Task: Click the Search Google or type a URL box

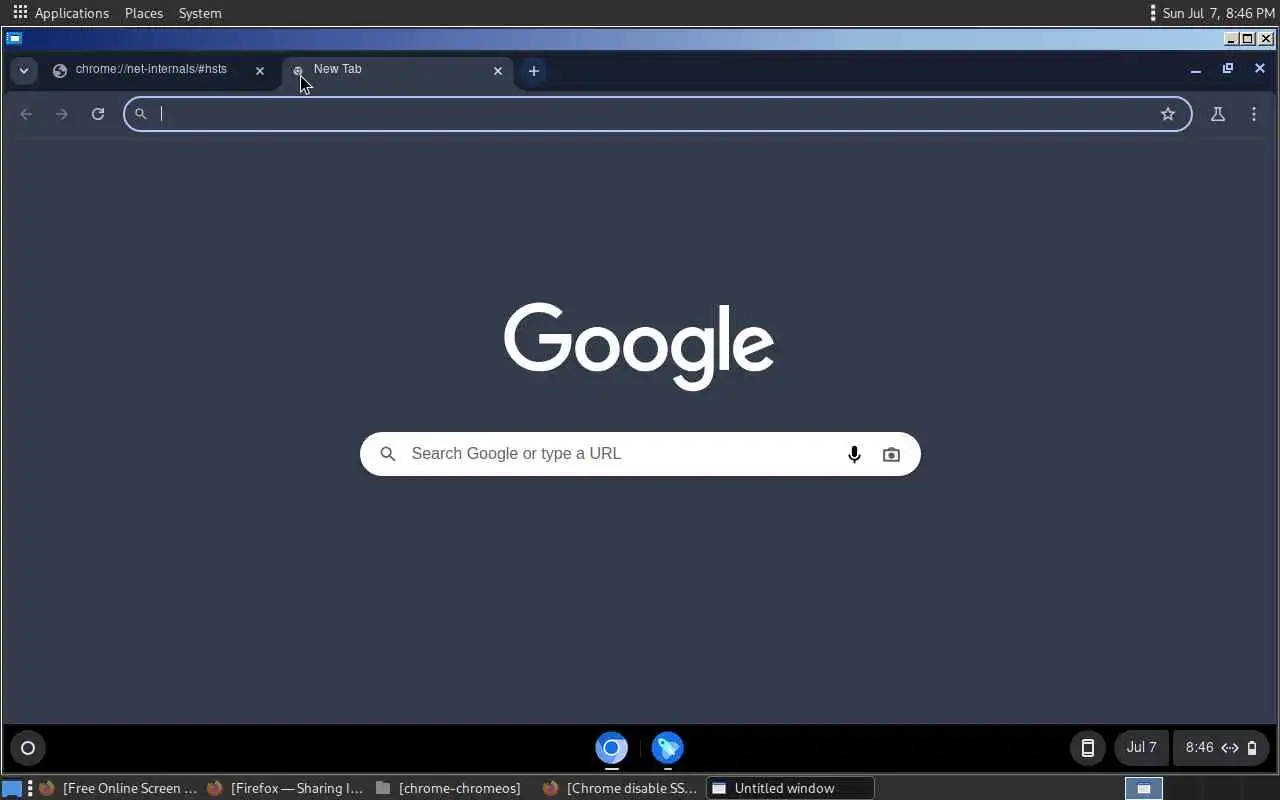Action: [640, 454]
